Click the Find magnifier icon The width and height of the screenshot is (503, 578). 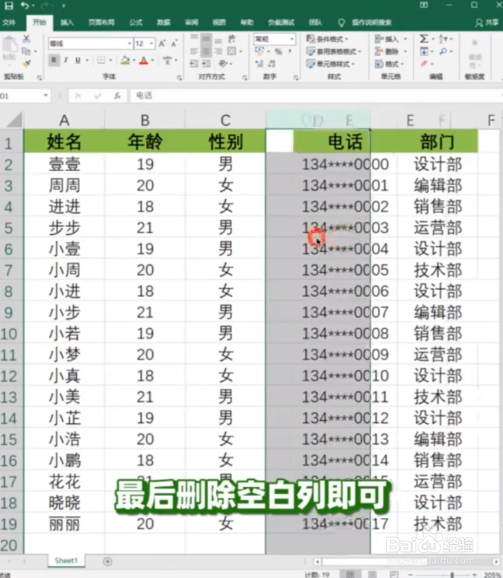(443, 51)
